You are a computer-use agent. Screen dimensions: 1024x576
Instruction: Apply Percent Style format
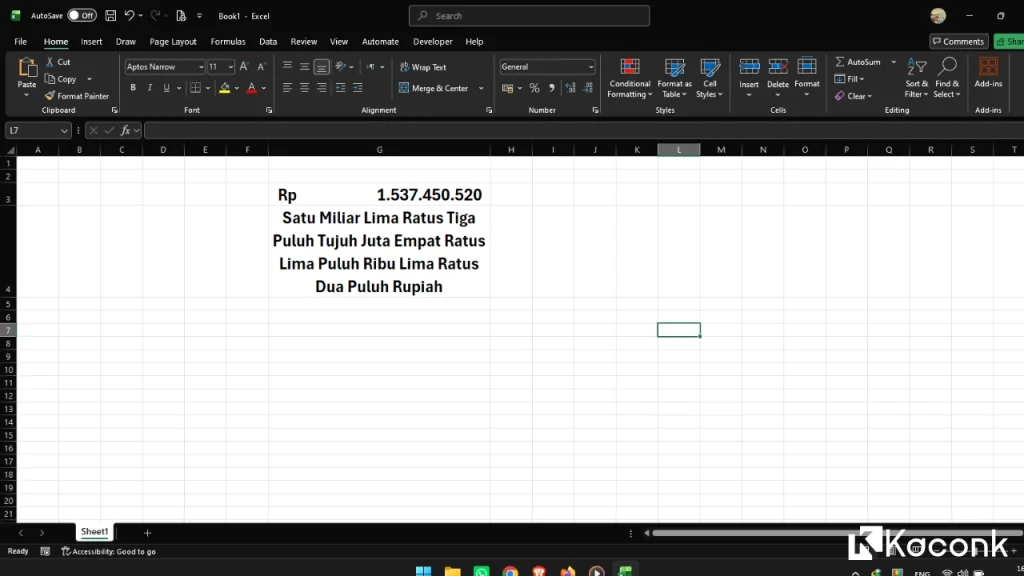click(534, 88)
